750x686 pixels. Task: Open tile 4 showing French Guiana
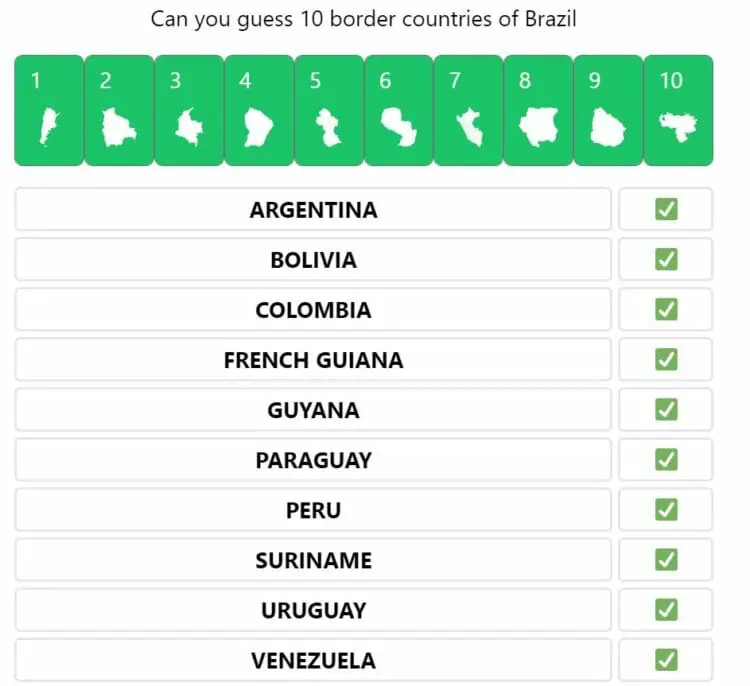pyautogui.click(x=259, y=110)
